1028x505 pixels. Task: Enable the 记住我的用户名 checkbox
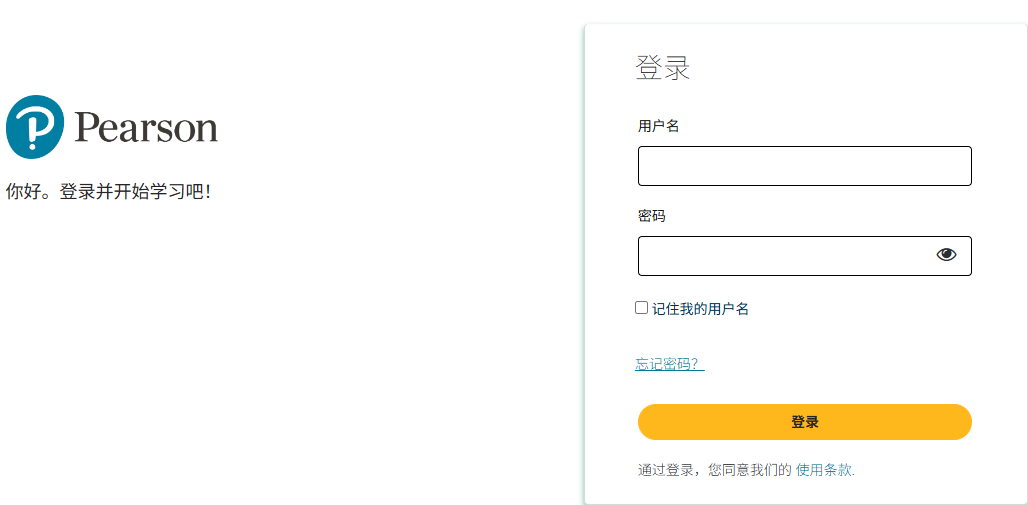click(642, 308)
